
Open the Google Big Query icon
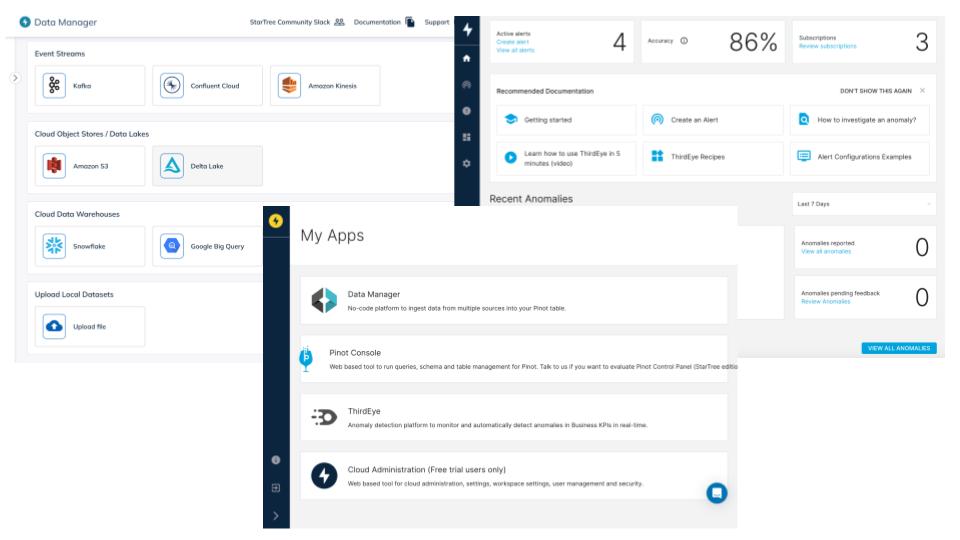tap(171, 246)
